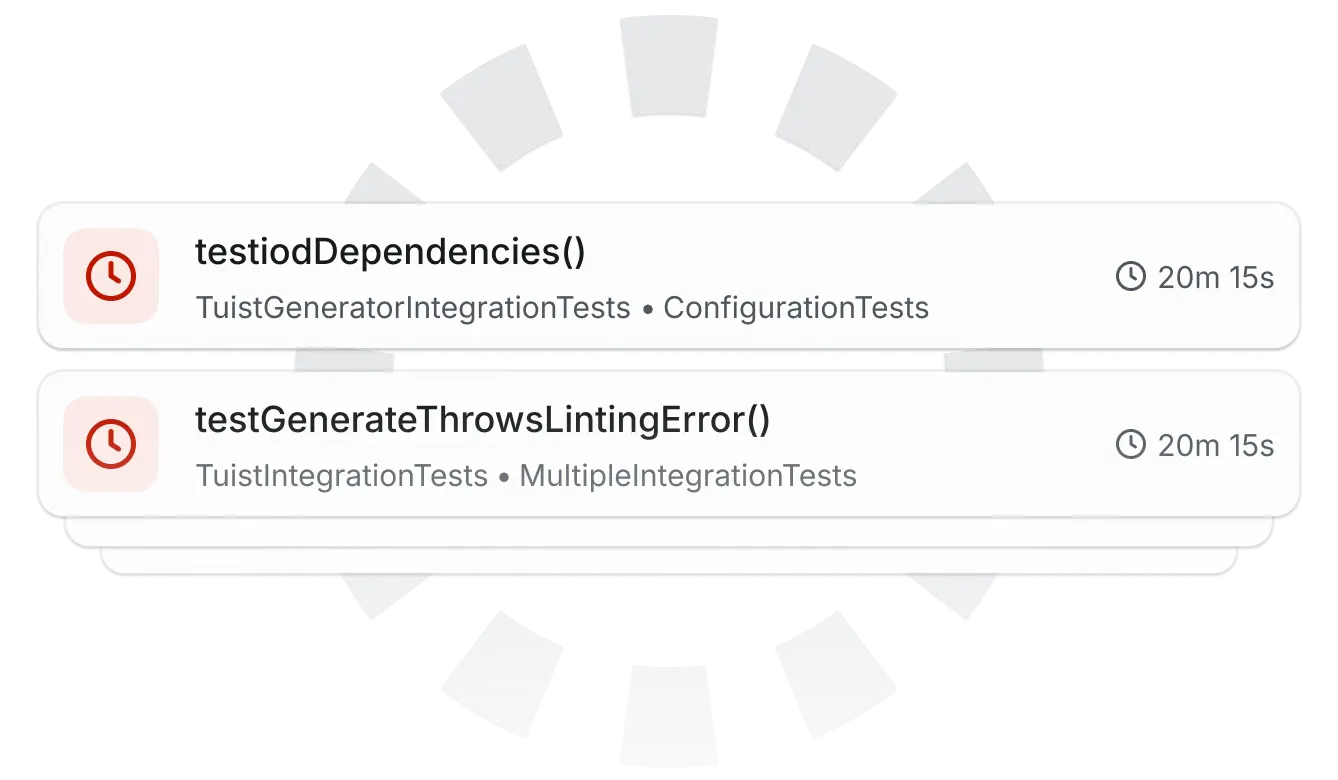
Task: Click the duration clock icon on the second card
Action: pyautogui.click(x=1131, y=445)
